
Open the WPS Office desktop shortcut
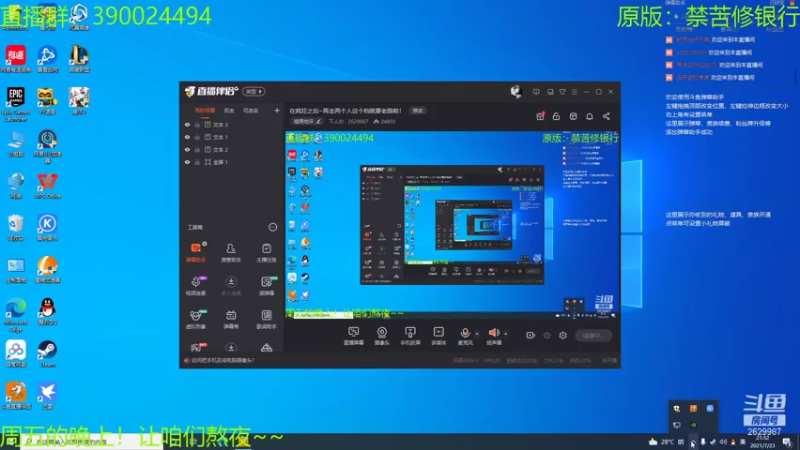[x=47, y=186]
